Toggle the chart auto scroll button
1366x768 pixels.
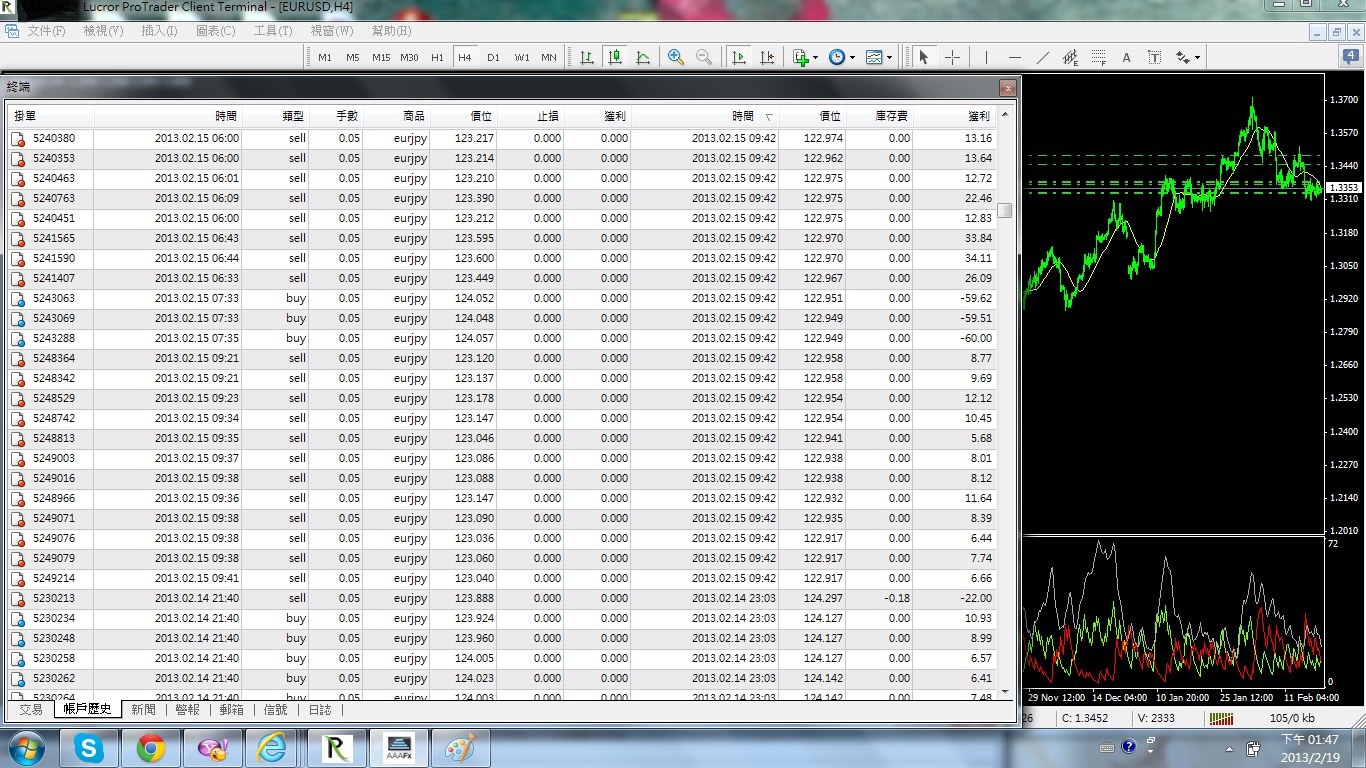[x=739, y=57]
